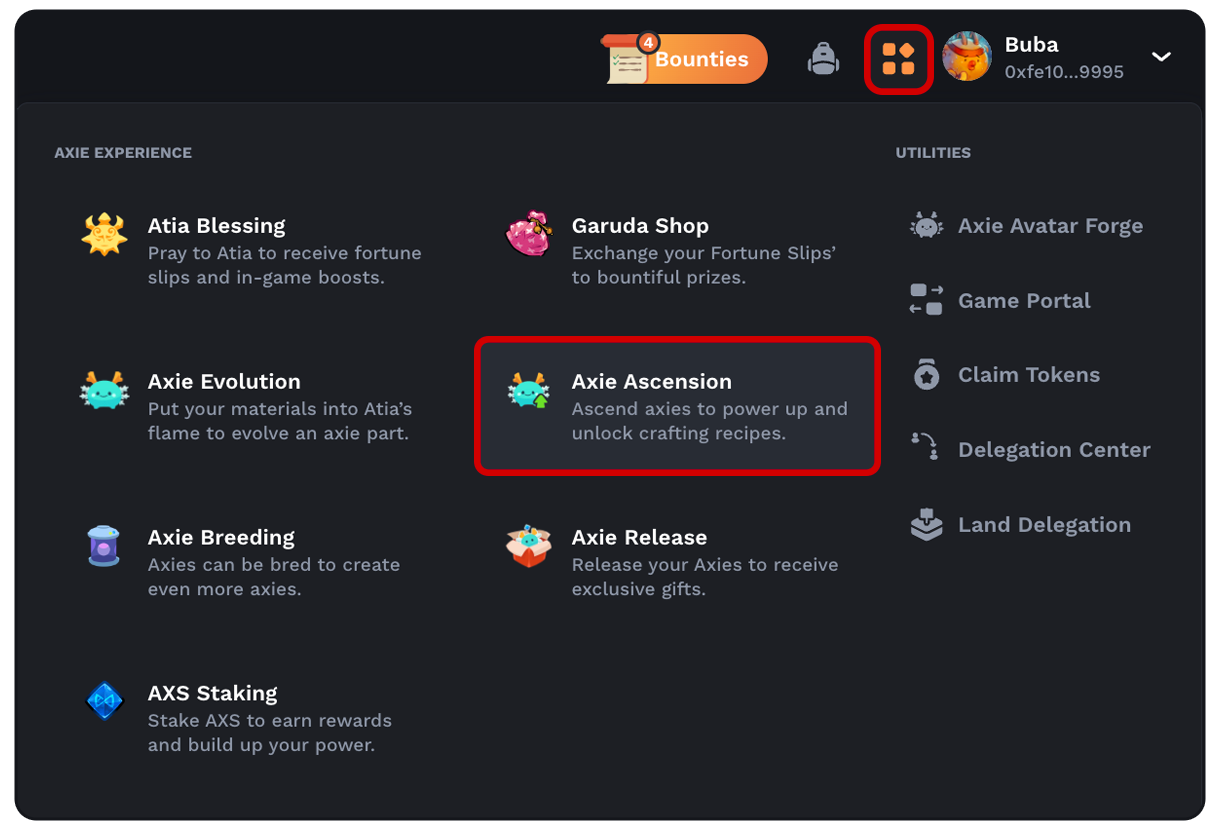
Task: Click the backpack inventory icon
Action: (822, 57)
